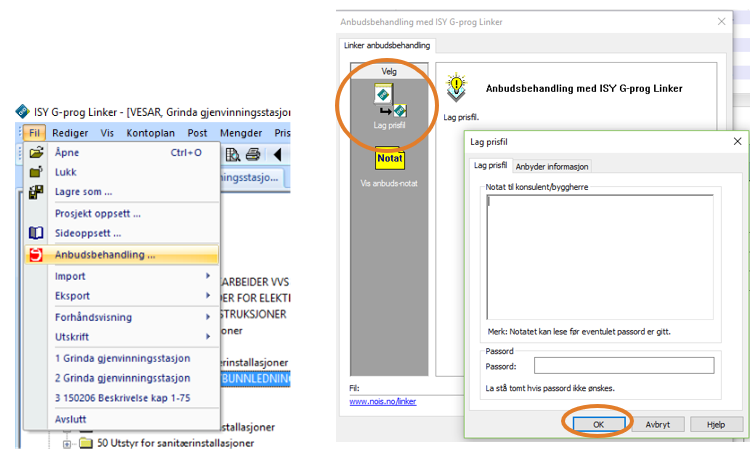The width and height of the screenshot is (754, 451).
Task: Open recent file 1 Grinda gjenvinningsstasjon
Action: coord(122,358)
